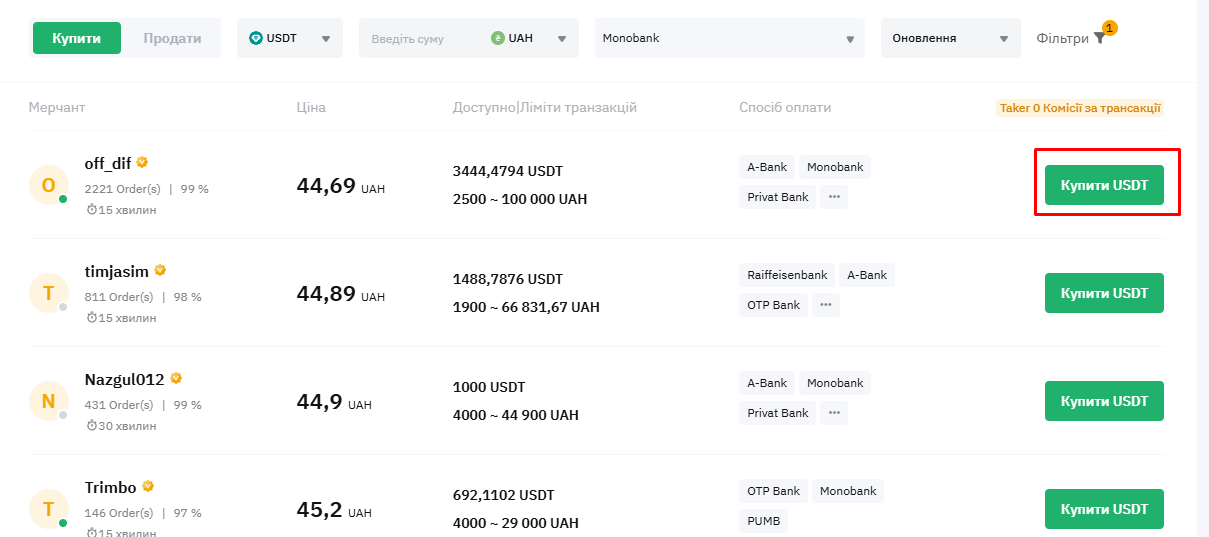Click timjasim verified merchant badge
The image size is (1209, 537).
(x=160, y=270)
